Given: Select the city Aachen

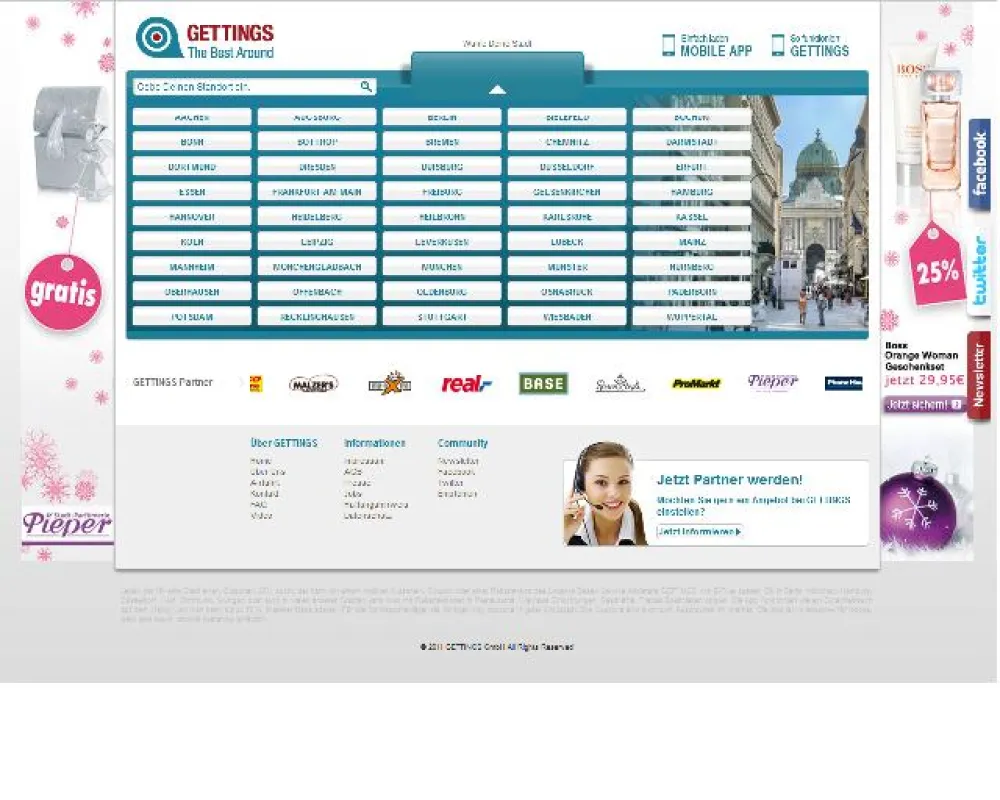Looking at the screenshot, I should pos(192,117).
